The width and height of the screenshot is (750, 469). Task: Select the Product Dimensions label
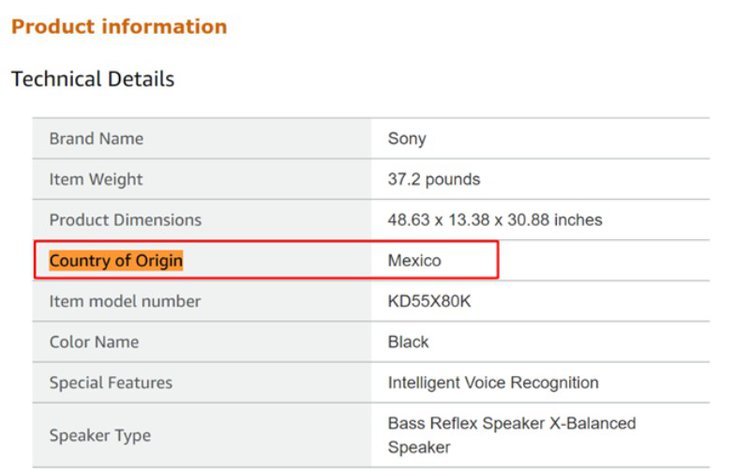click(125, 220)
